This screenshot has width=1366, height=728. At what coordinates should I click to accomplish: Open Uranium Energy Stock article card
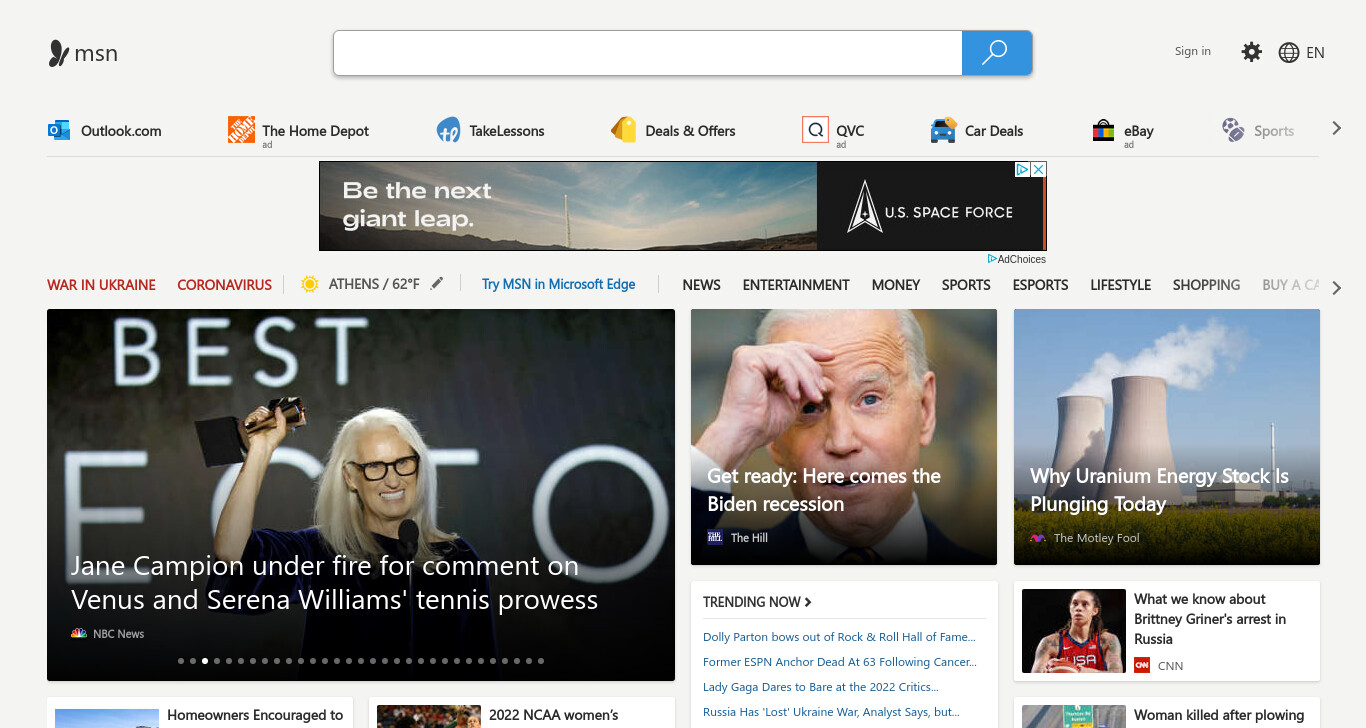tap(1167, 437)
